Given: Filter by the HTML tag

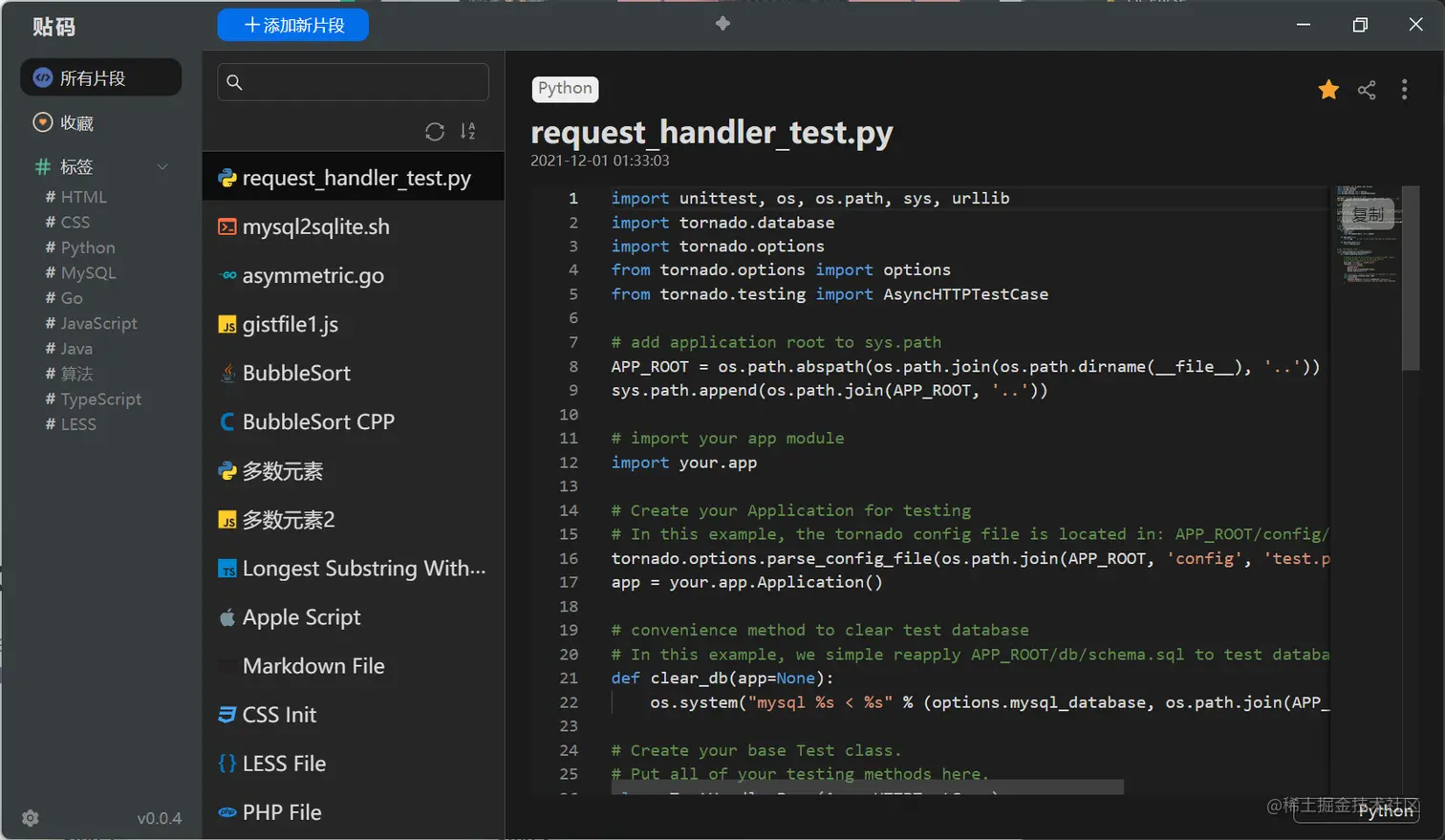Looking at the screenshot, I should point(76,197).
